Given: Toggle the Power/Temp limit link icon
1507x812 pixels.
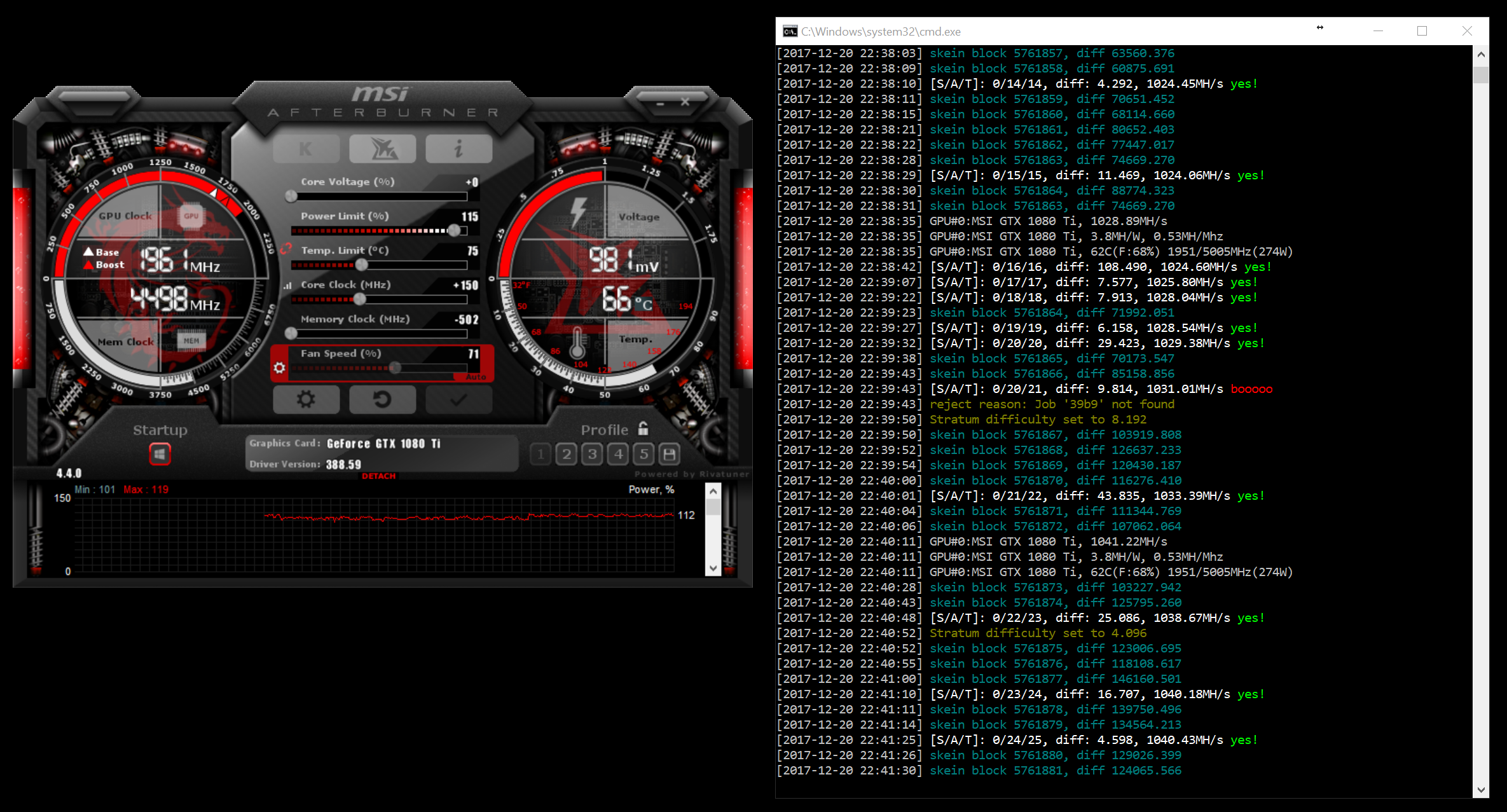Looking at the screenshot, I should (x=286, y=249).
